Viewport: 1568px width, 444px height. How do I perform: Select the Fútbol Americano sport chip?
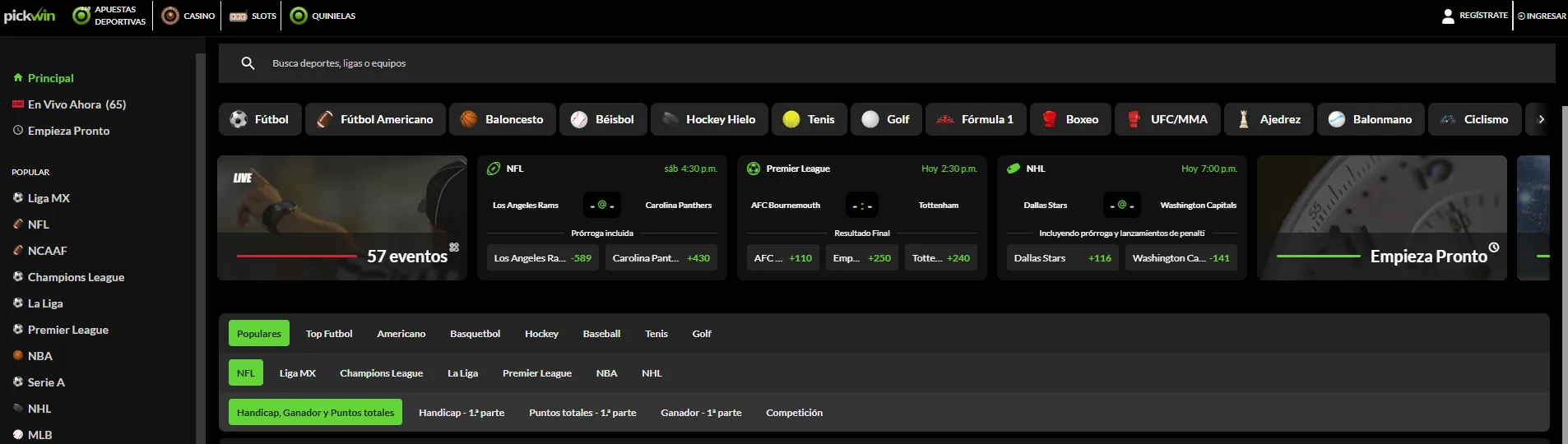click(x=375, y=119)
